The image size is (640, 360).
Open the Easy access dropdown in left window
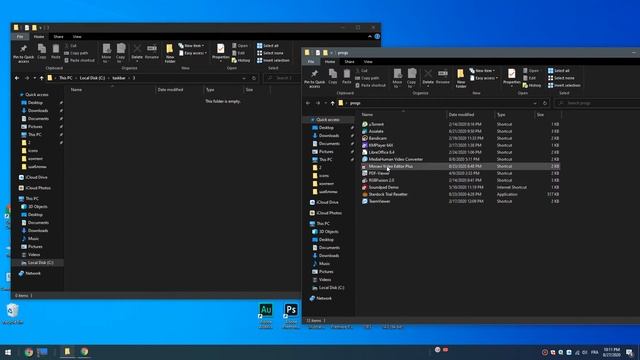[x=193, y=53]
